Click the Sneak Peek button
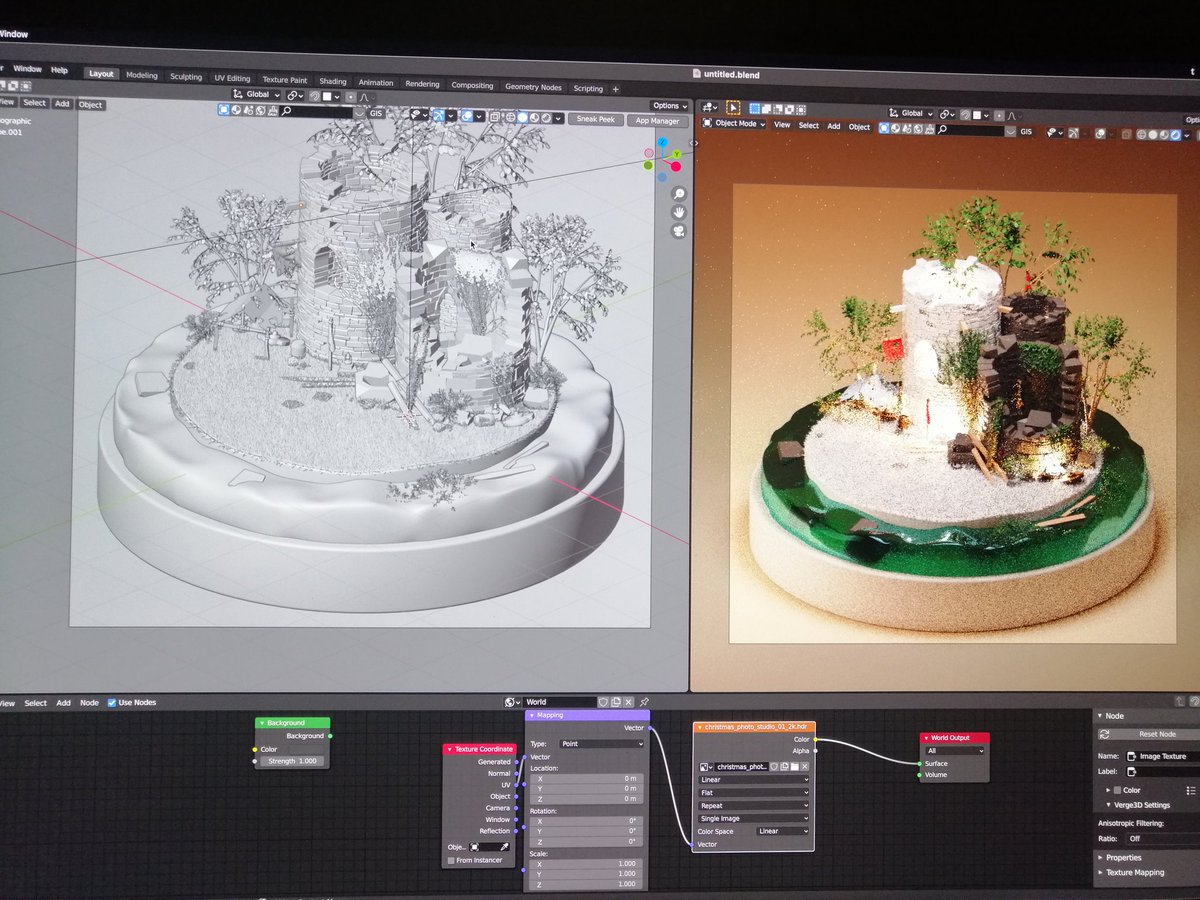Image resolution: width=1200 pixels, height=900 pixels. click(596, 119)
